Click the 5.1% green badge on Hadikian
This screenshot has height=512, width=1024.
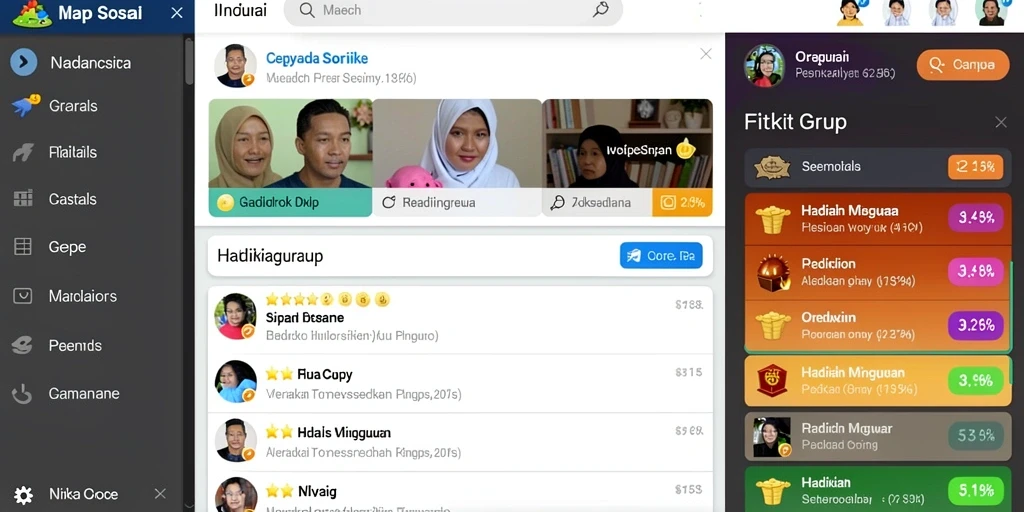click(976, 489)
